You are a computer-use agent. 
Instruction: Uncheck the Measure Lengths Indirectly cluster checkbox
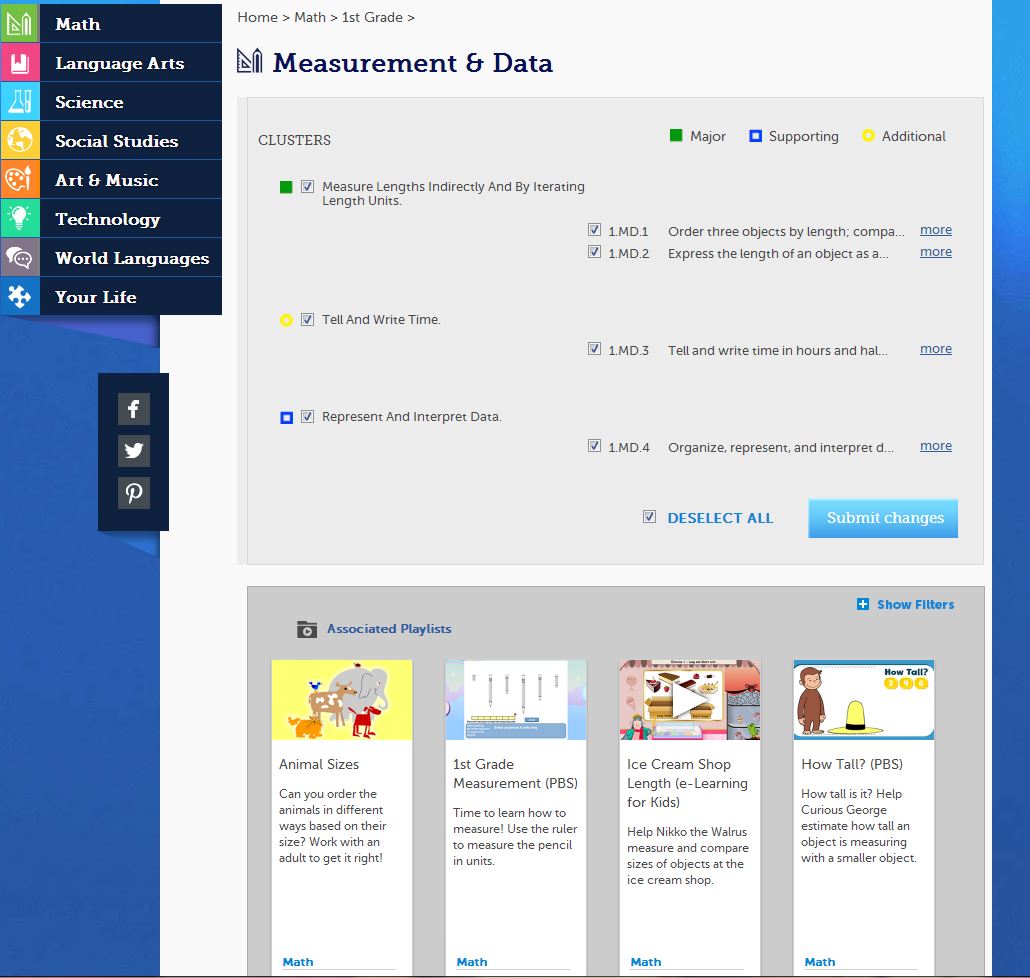click(x=307, y=187)
